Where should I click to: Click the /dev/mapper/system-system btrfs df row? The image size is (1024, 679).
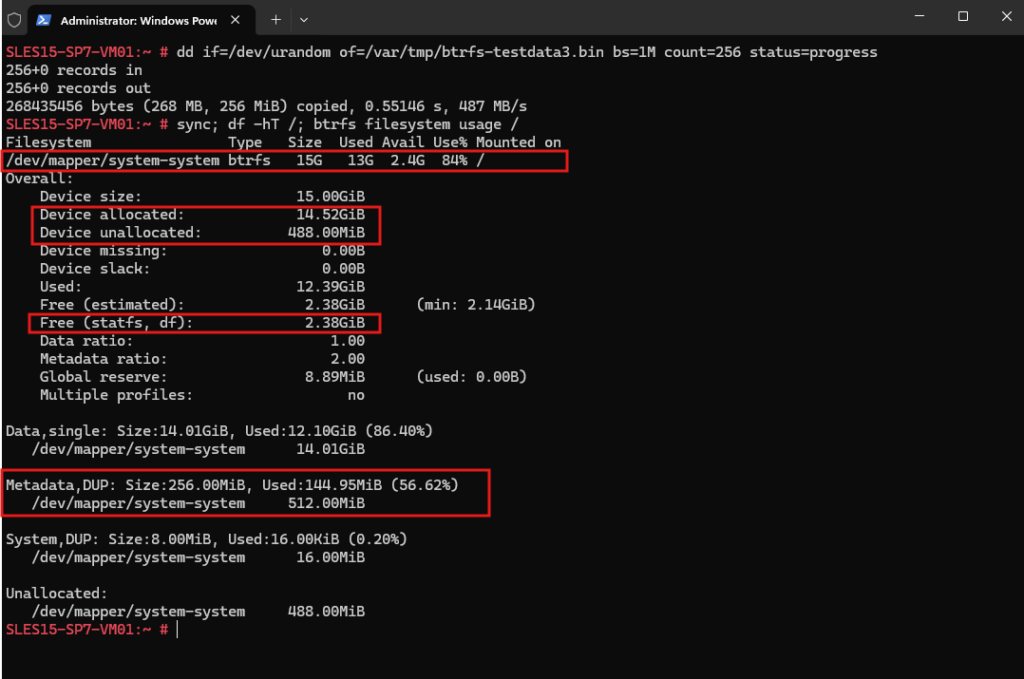pos(285,161)
